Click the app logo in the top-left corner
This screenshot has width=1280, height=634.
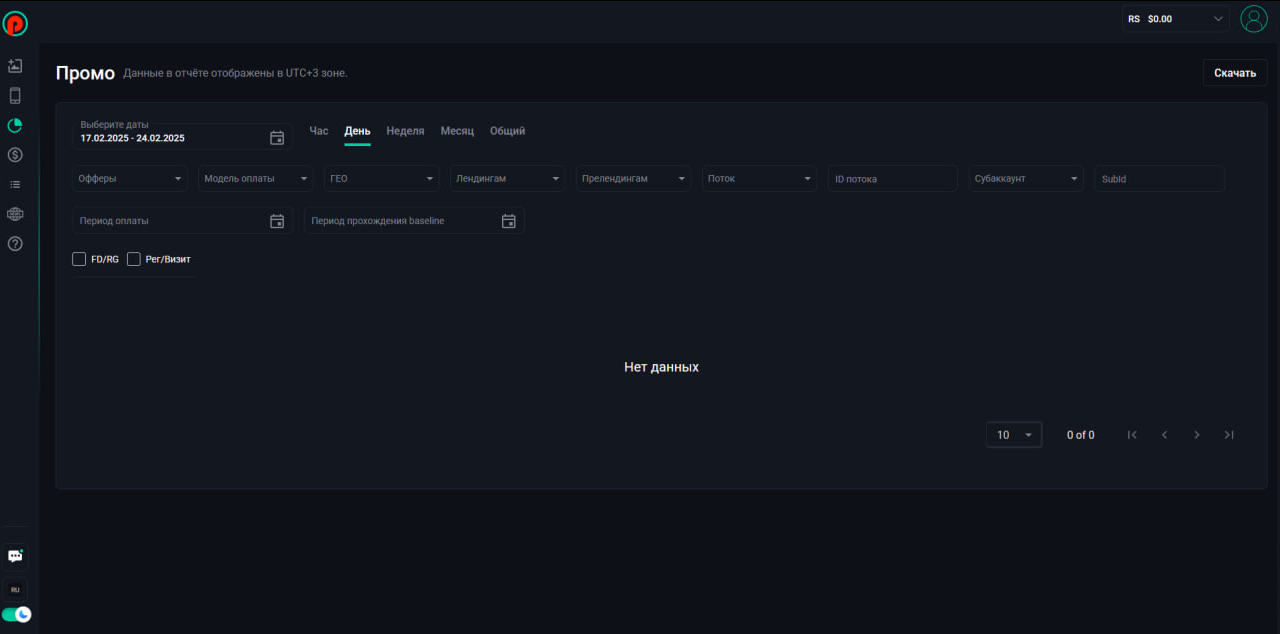point(15,23)
